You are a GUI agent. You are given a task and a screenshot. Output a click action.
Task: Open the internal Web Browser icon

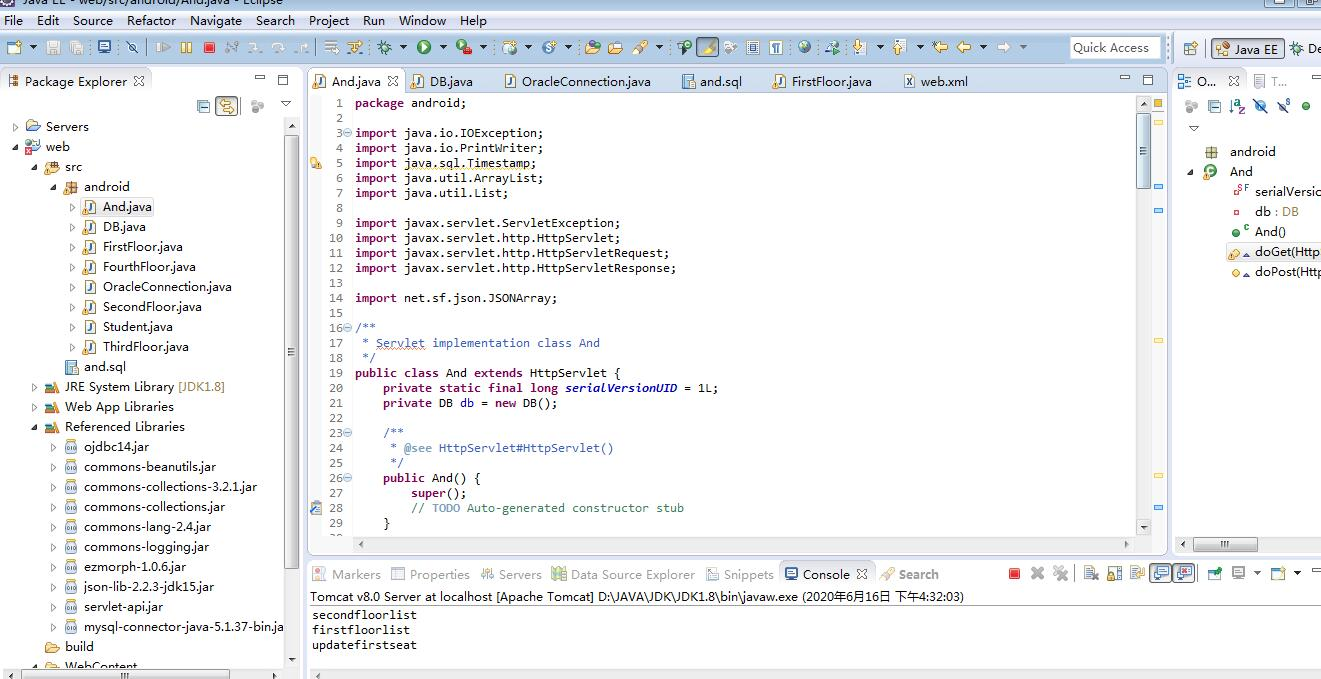point(804,47)
